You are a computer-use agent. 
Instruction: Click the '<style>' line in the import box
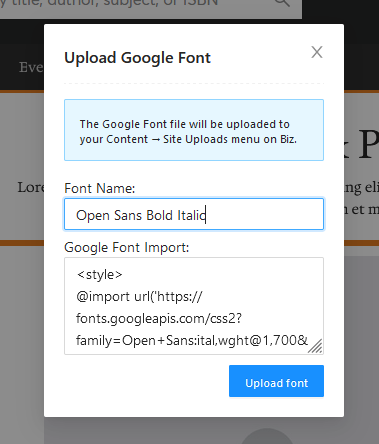(x=99, y=275)
